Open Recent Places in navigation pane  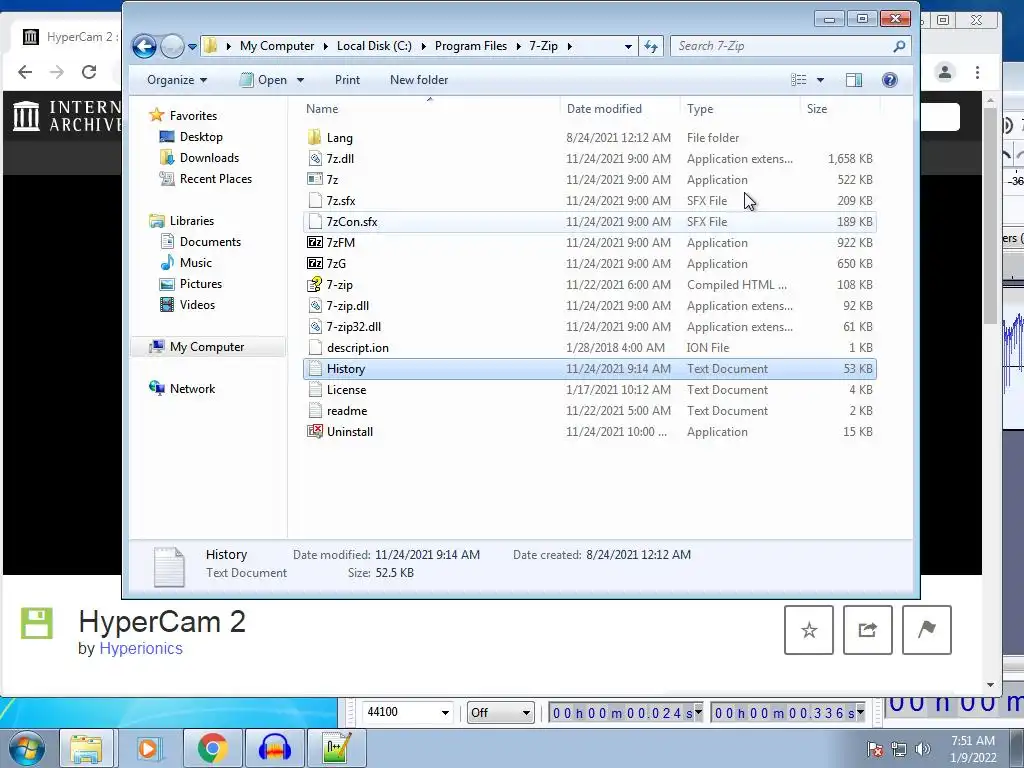pos(216,178)
